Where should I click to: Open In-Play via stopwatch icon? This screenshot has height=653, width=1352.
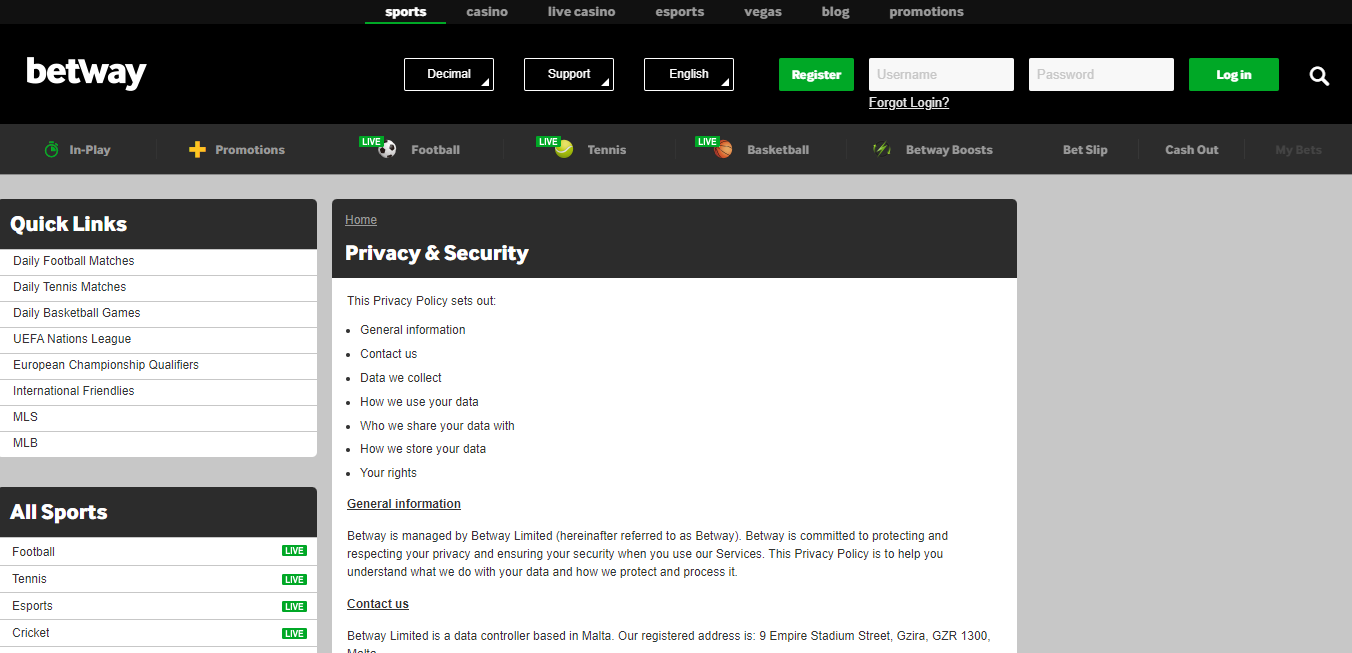coord(52,149)
